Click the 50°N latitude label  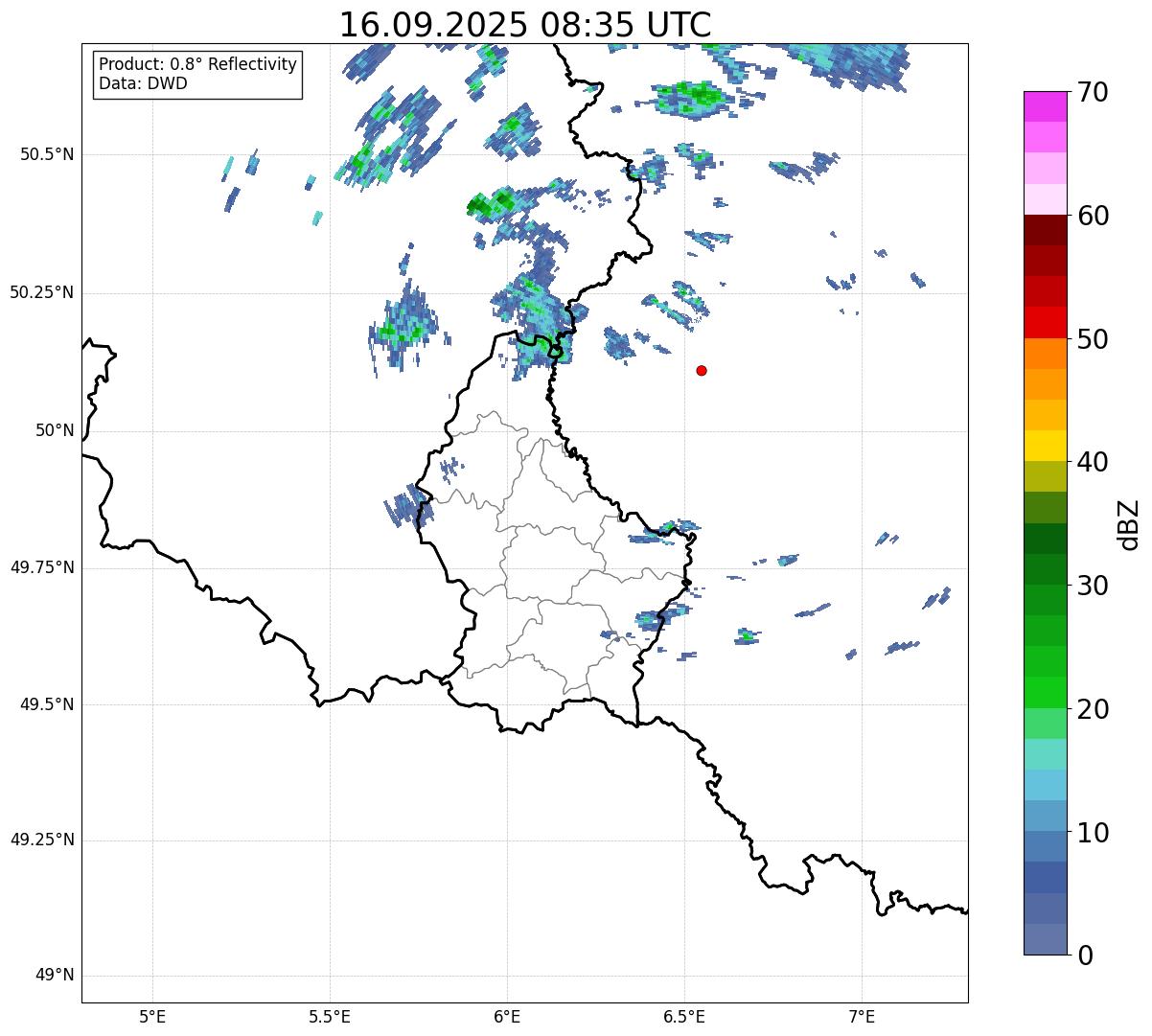click(56, 430)
